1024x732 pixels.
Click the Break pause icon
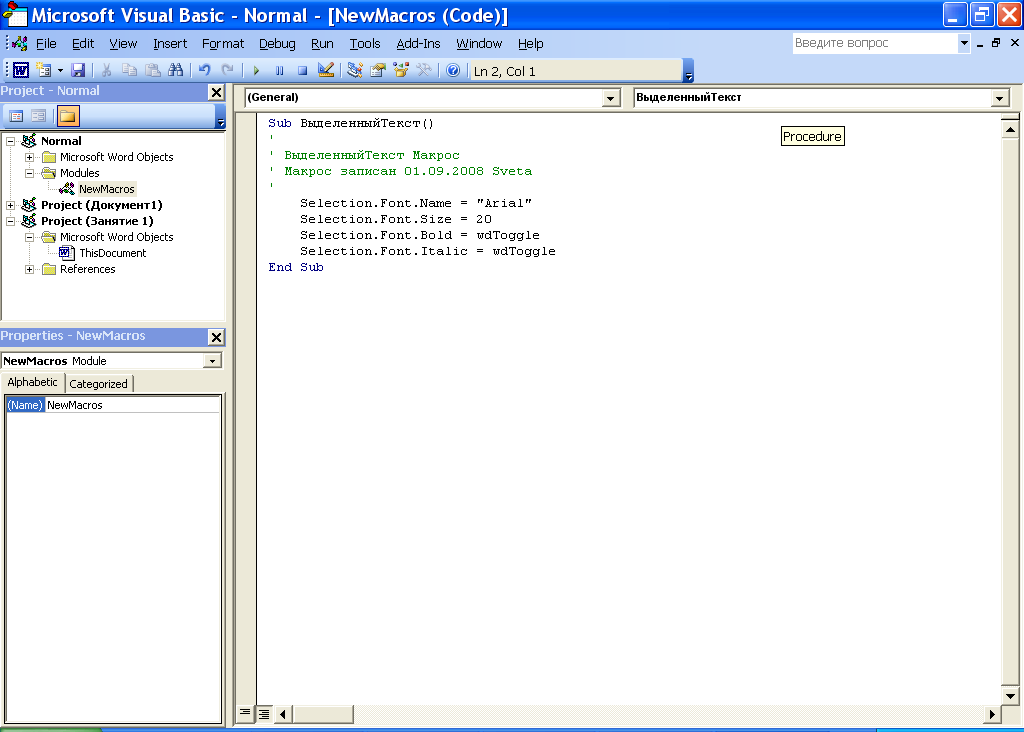click(279, 71)
